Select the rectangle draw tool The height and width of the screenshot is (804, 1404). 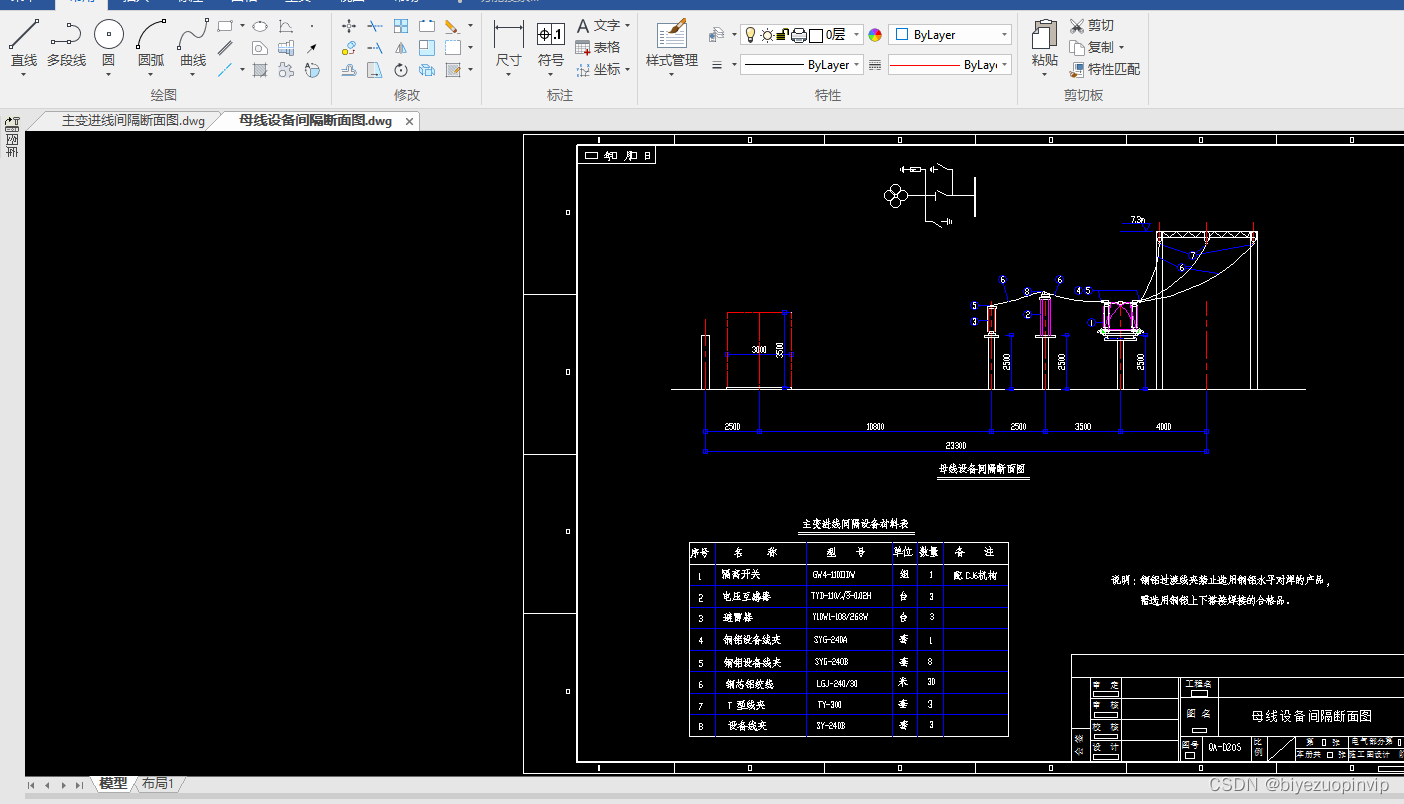[x=226, y=26]
